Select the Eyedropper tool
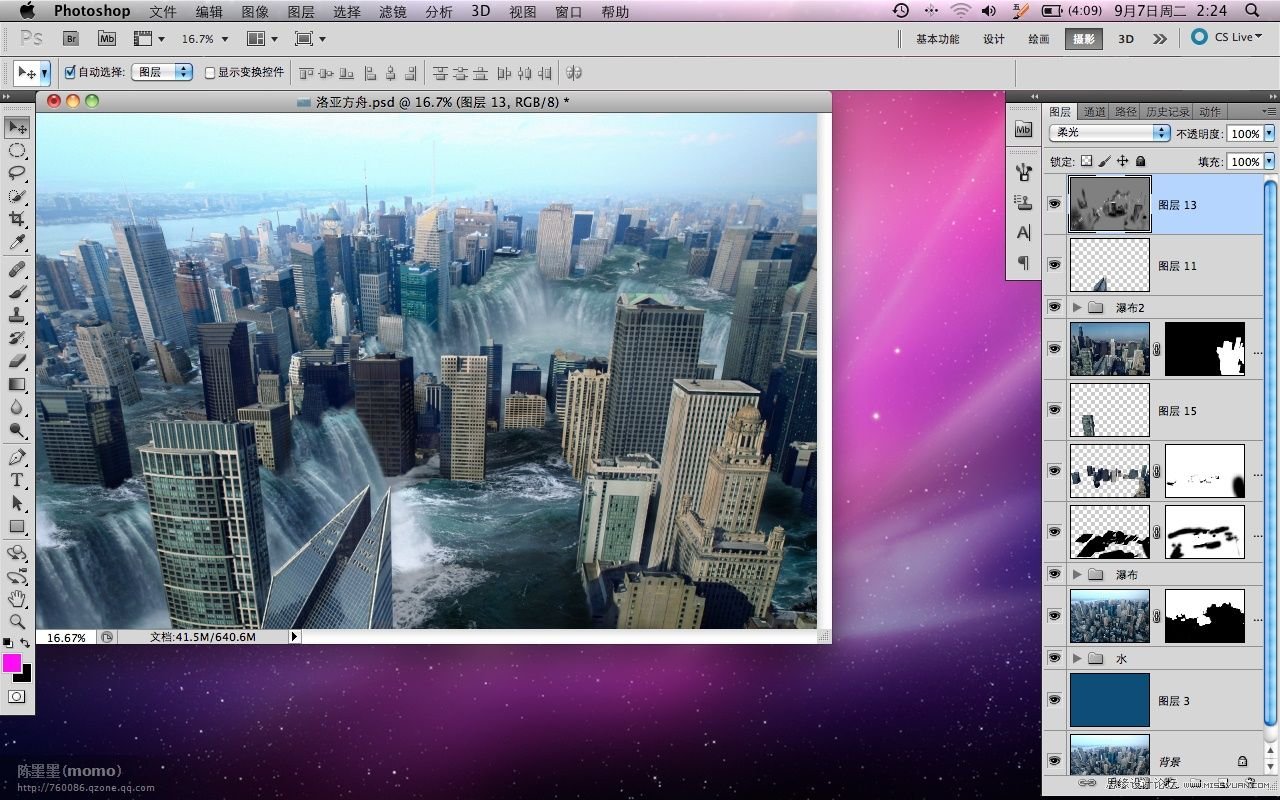This screenshot has width=1280, height=800. coord(17,242)
